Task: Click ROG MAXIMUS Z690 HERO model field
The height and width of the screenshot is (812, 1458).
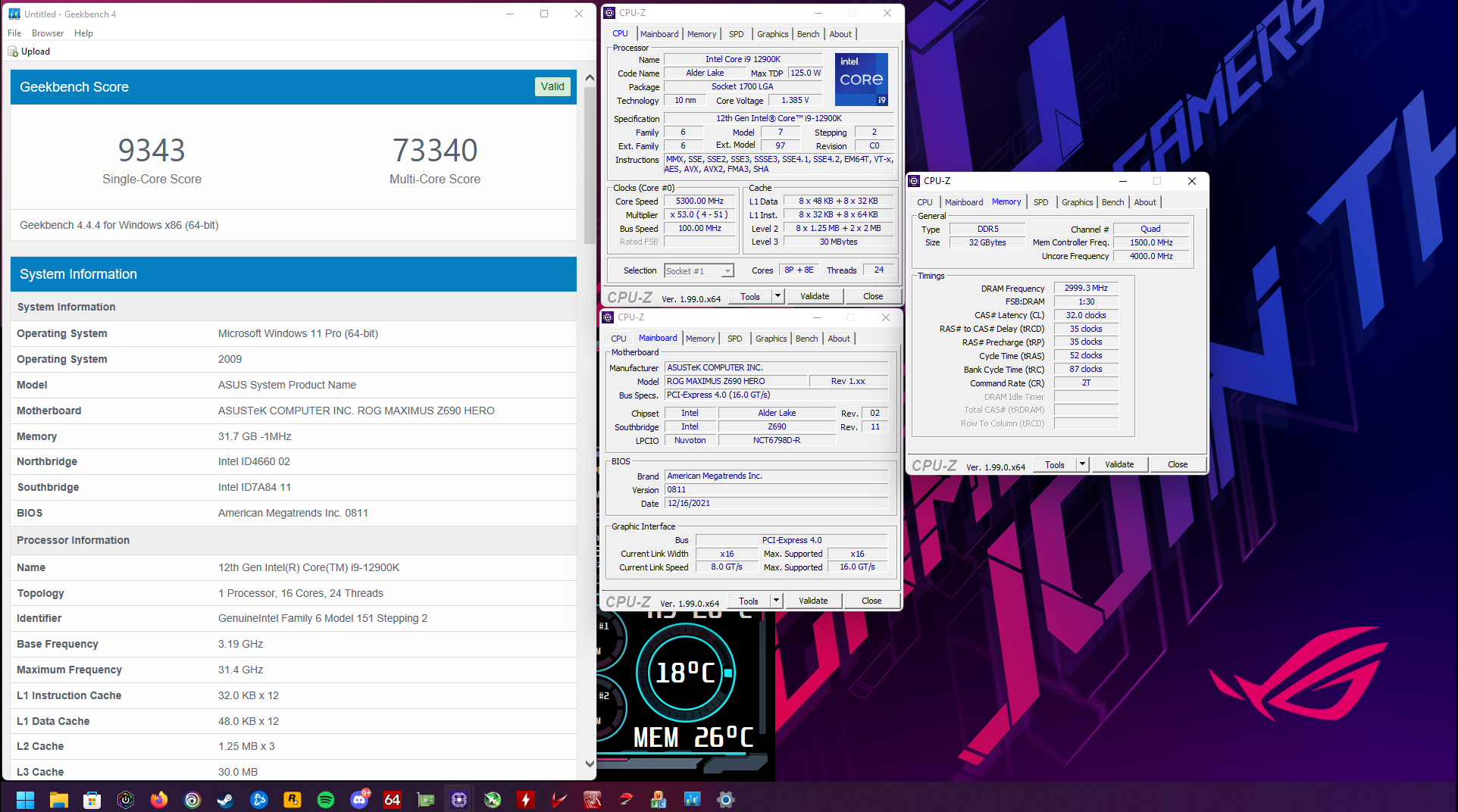Action: 734,381
